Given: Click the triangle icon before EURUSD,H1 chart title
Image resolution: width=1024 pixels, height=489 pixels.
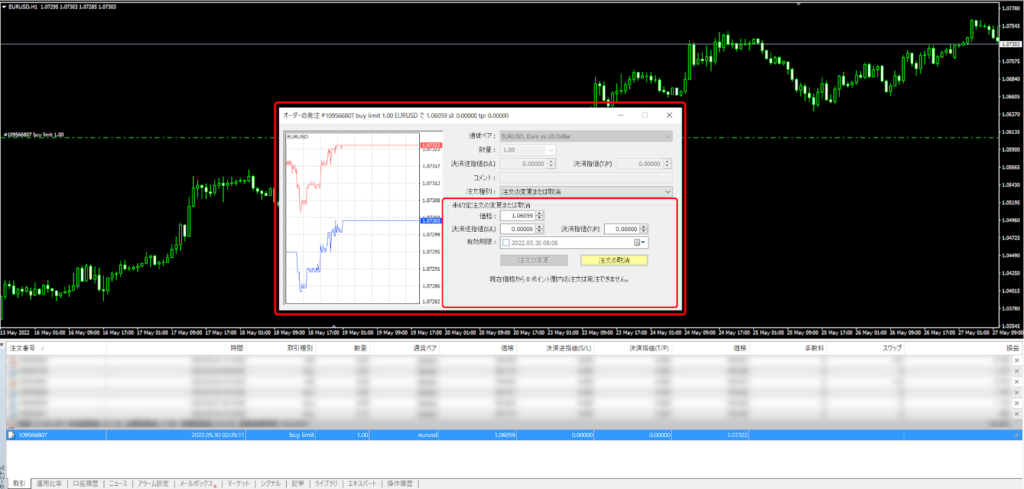Looking at the screenshot, I should pos(3,6).
